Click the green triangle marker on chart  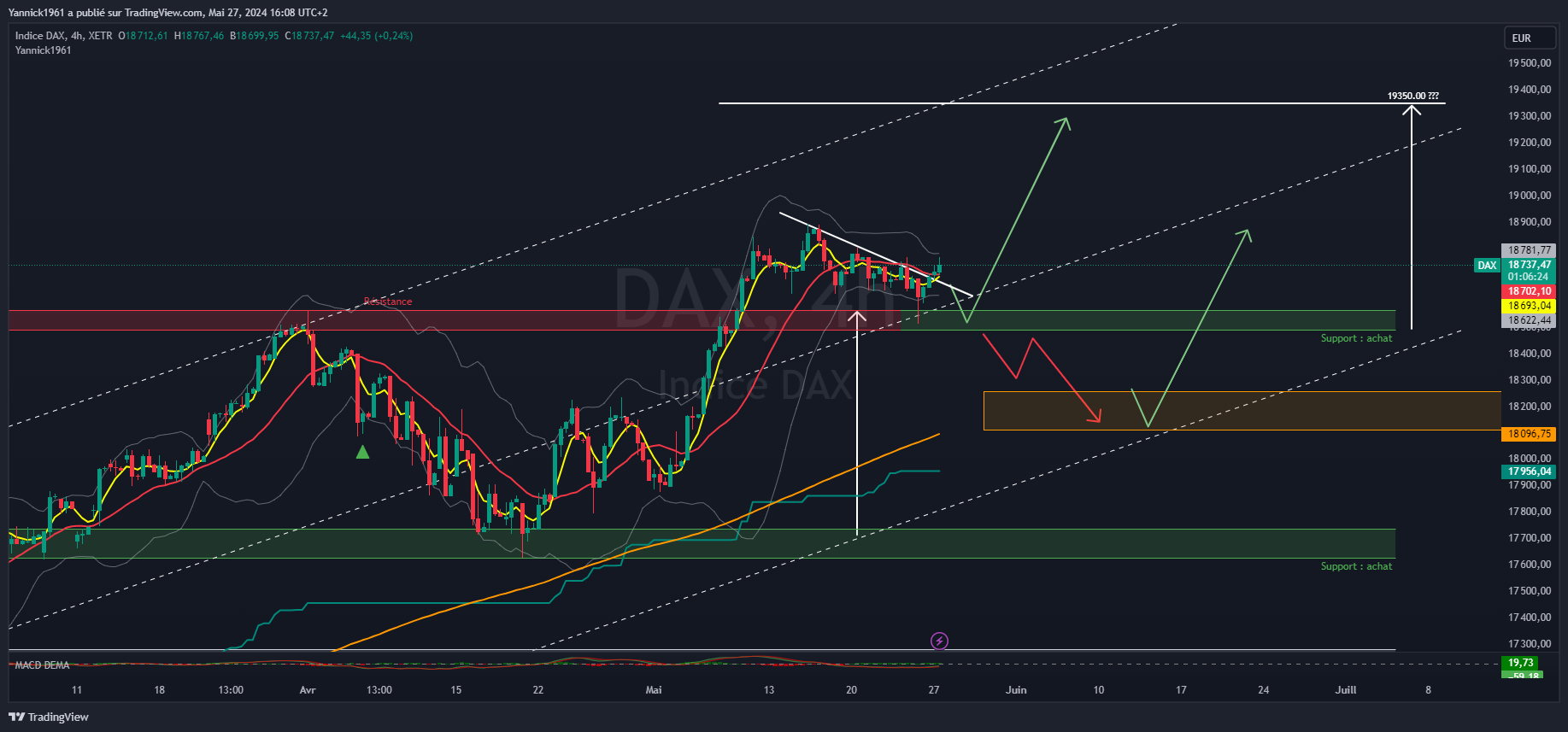363,452
